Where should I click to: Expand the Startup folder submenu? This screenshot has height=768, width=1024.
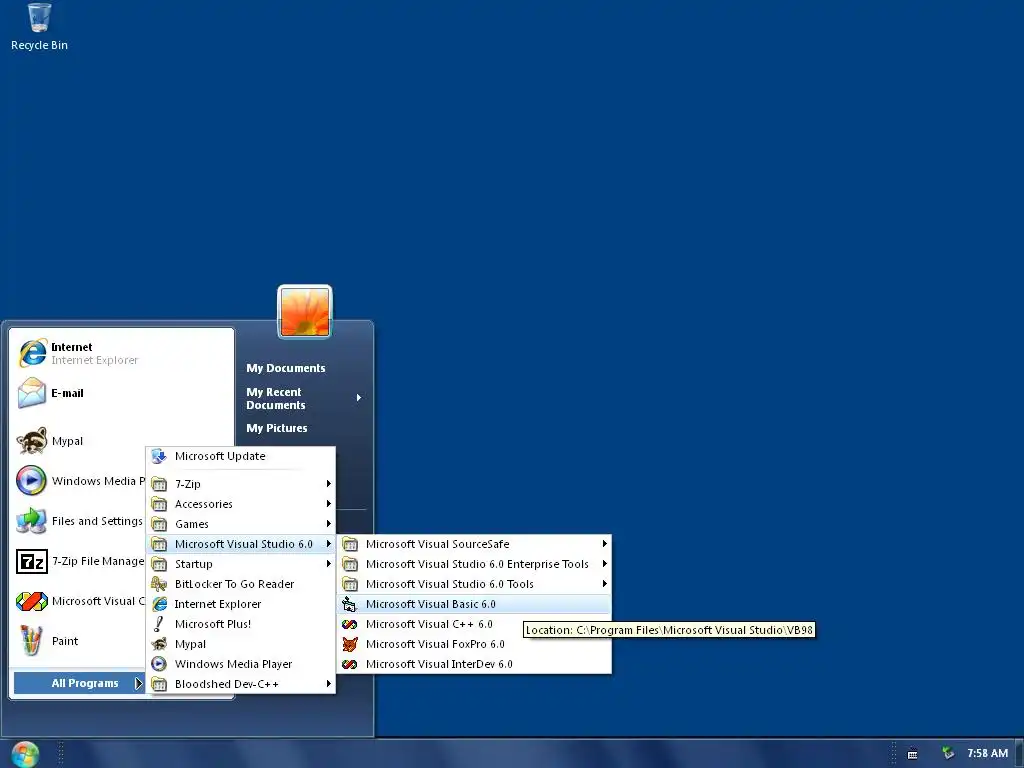pos(240,564)
